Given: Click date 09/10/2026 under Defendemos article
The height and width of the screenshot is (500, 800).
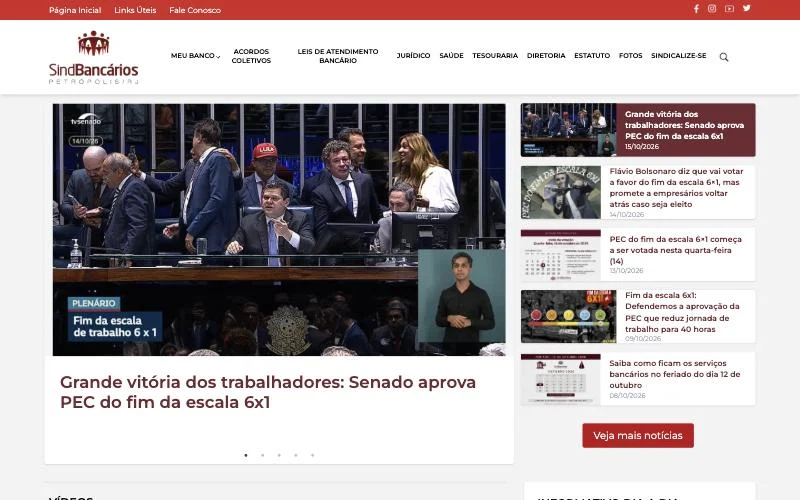Looking at the screenshot, I should pos(643,339).
